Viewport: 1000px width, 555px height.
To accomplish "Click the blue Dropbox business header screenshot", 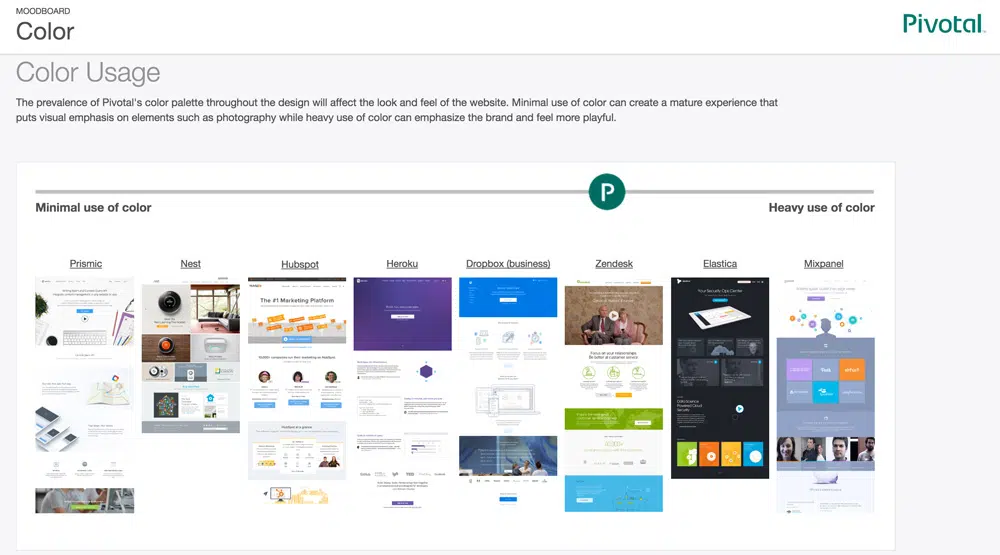I will click(508, 297).
